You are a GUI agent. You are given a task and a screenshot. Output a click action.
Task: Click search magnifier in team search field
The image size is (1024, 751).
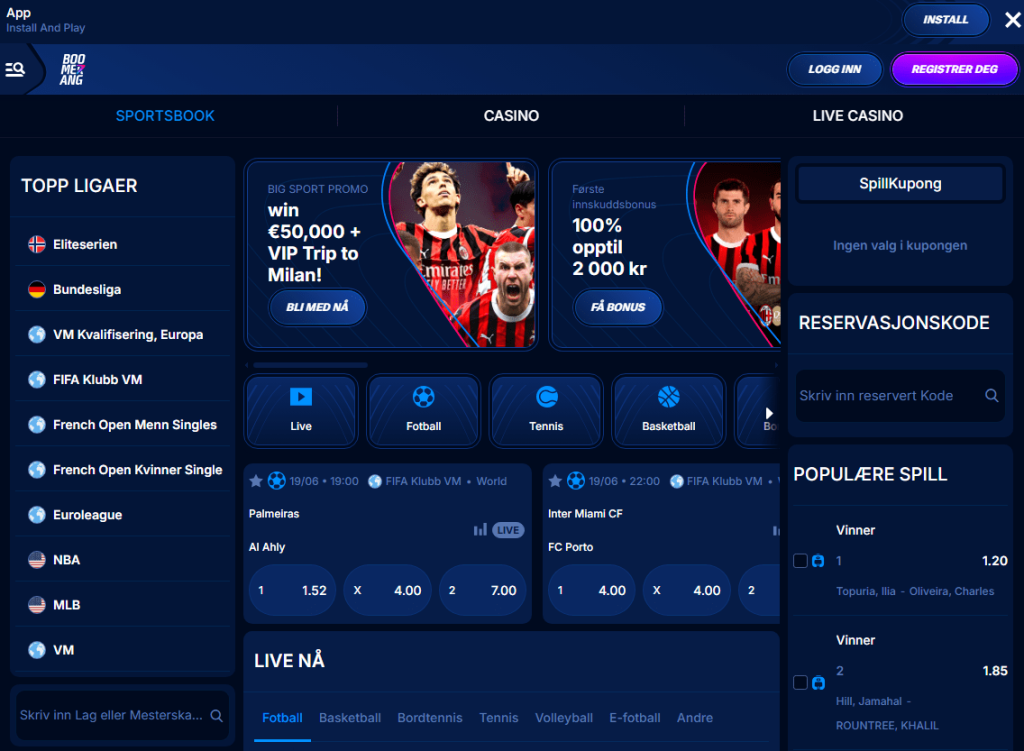tap(216, 716)
